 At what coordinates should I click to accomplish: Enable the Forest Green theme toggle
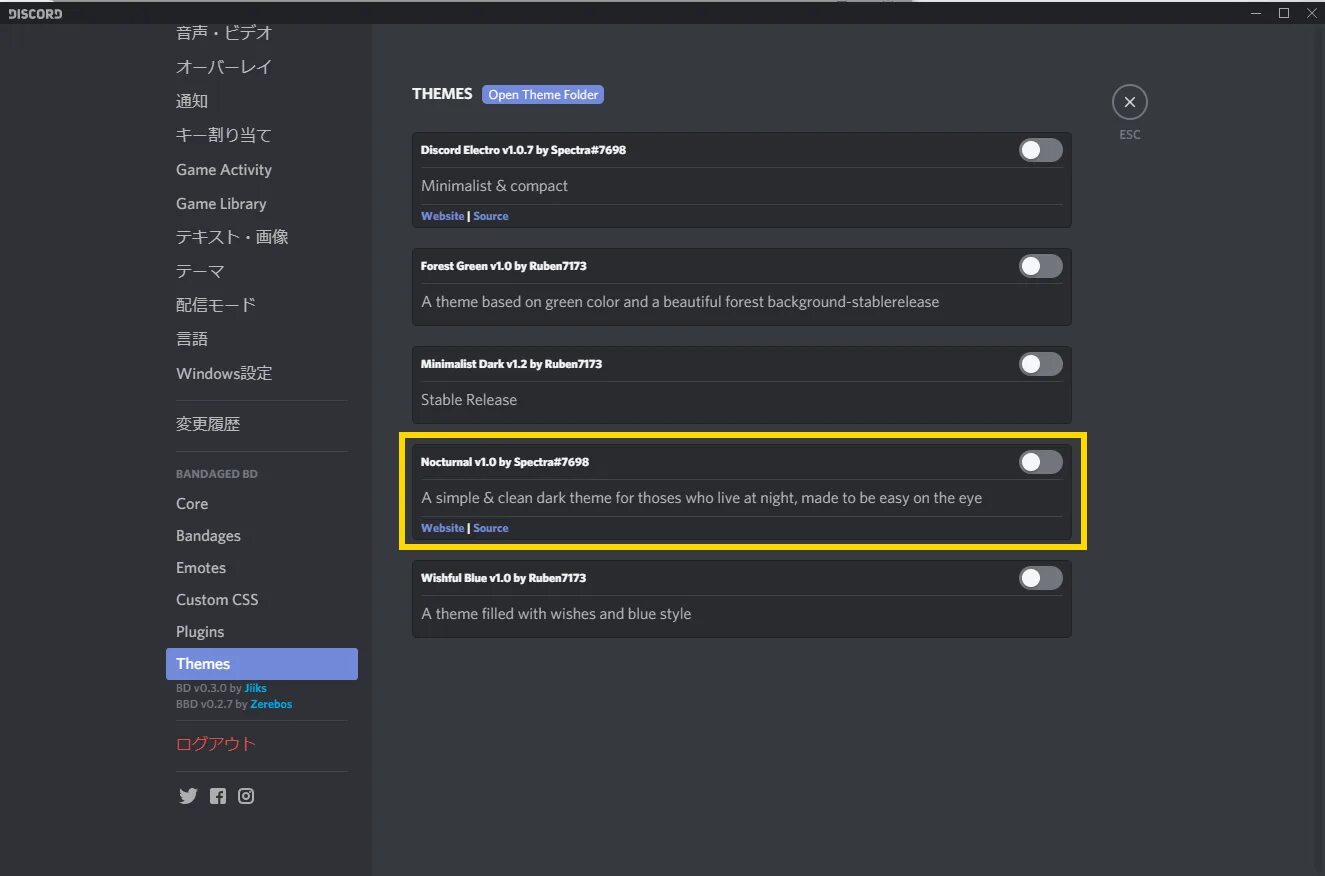pyautogui.click(x=1041, y=266)
